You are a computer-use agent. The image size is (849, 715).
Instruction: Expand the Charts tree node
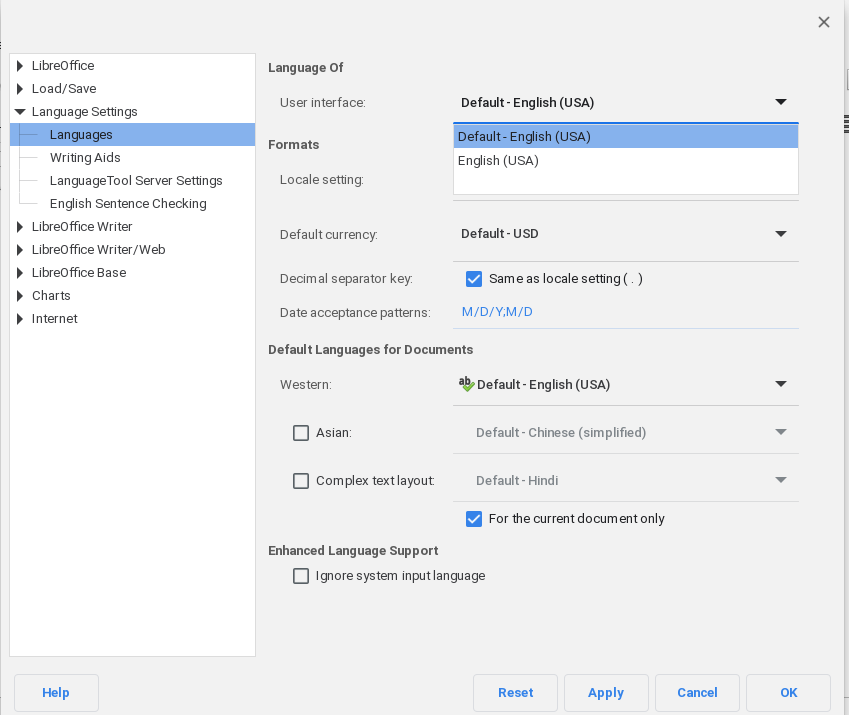pos(20,296)
